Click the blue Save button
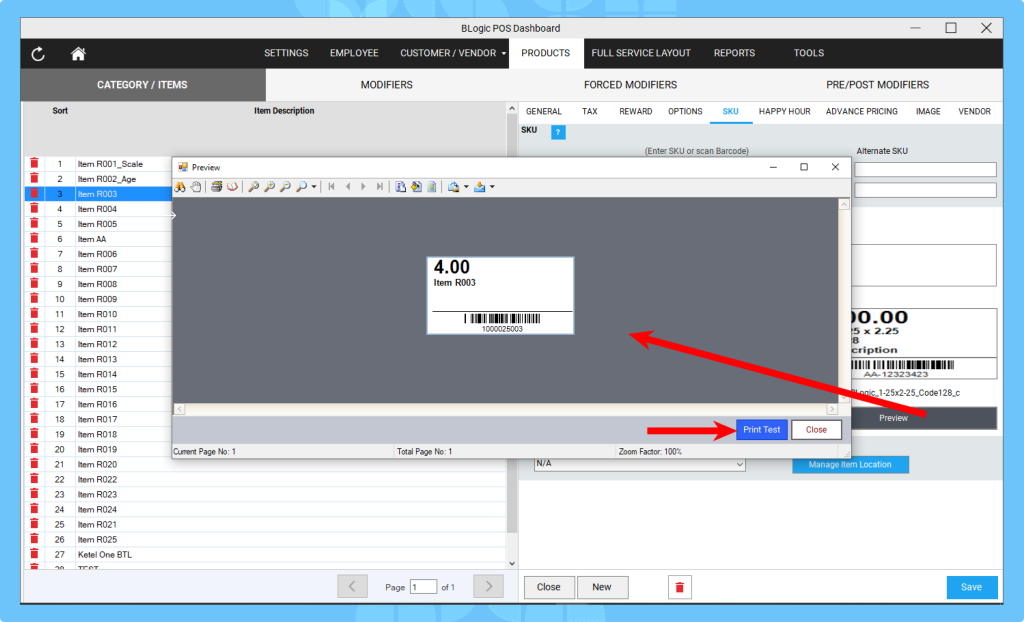 (x=972, y=587)
